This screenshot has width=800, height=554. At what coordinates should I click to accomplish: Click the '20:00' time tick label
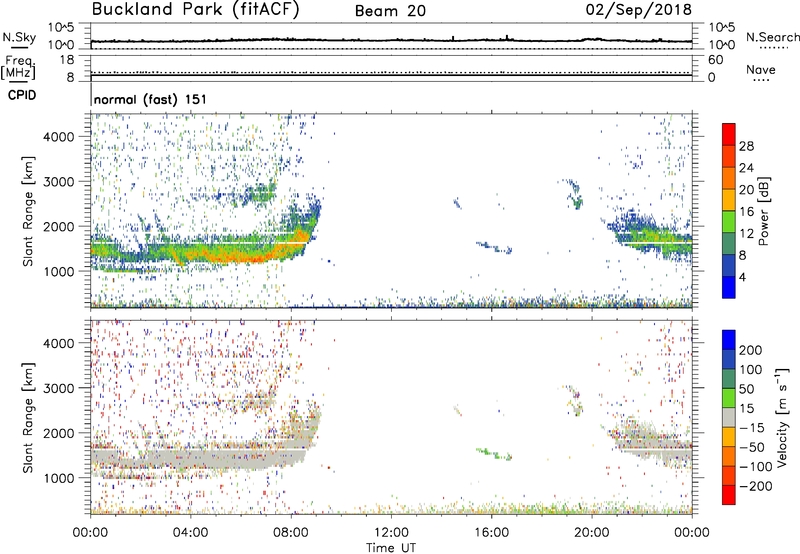click(x=592, y=533)
